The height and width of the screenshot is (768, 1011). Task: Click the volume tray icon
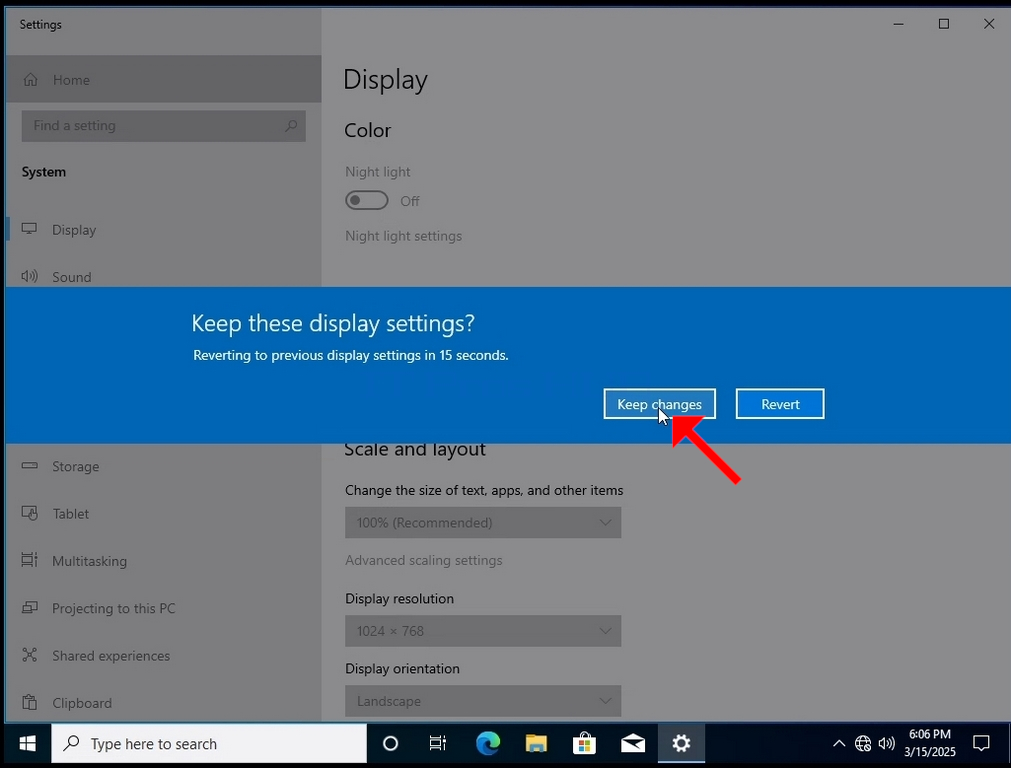887,743
